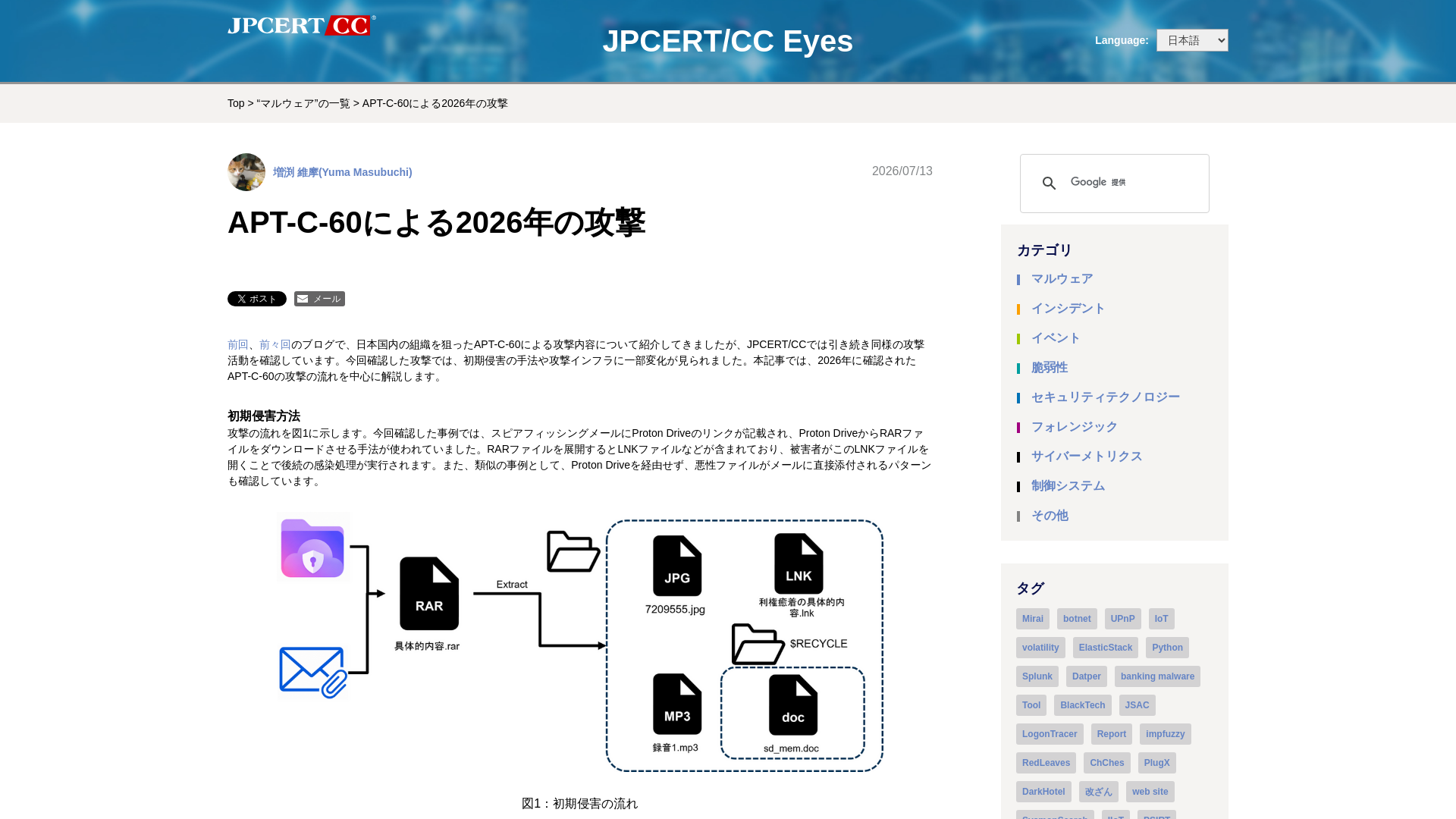Go to Top breadcrumb link

click(236, 103)
